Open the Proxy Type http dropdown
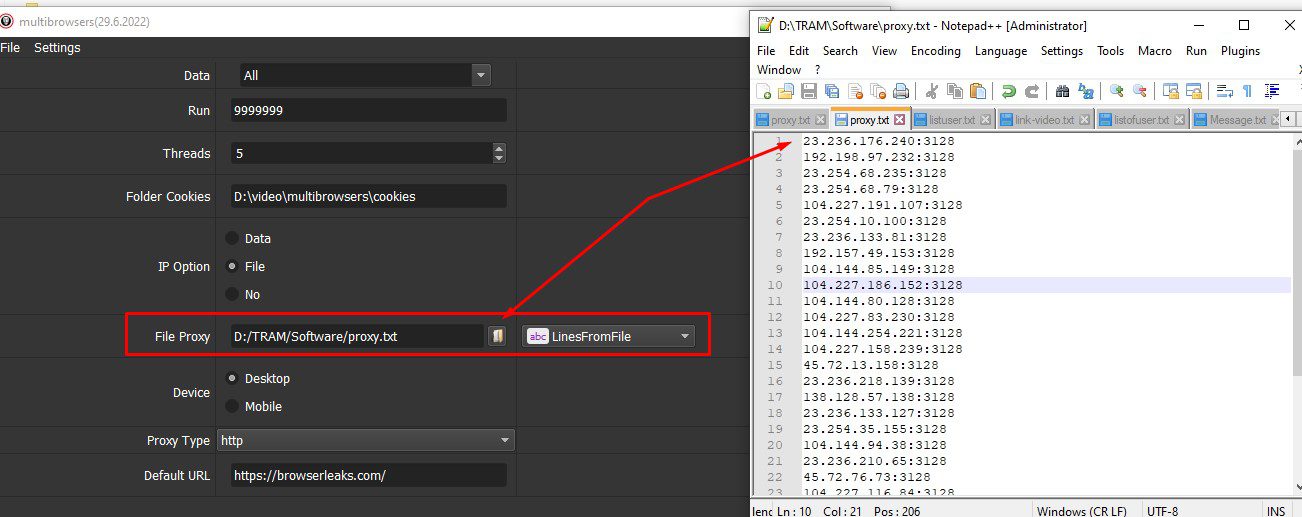This screenshot has width=1302, height=517. 366,440
